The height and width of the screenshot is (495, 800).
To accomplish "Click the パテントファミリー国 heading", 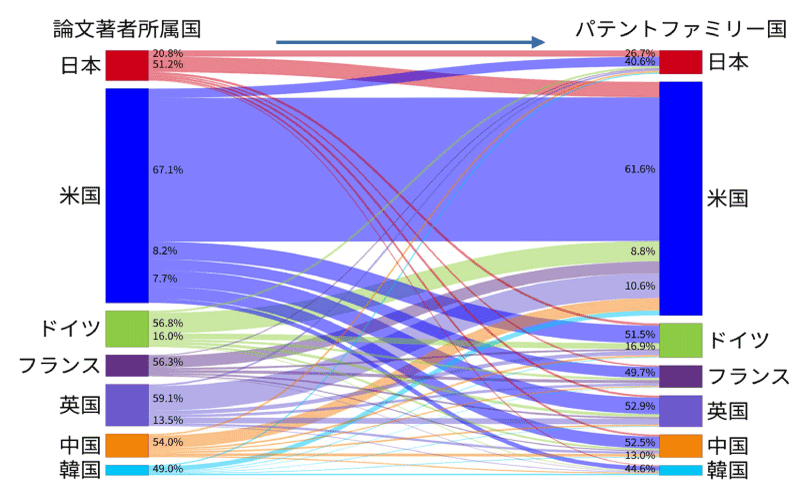I will (680, 28).
